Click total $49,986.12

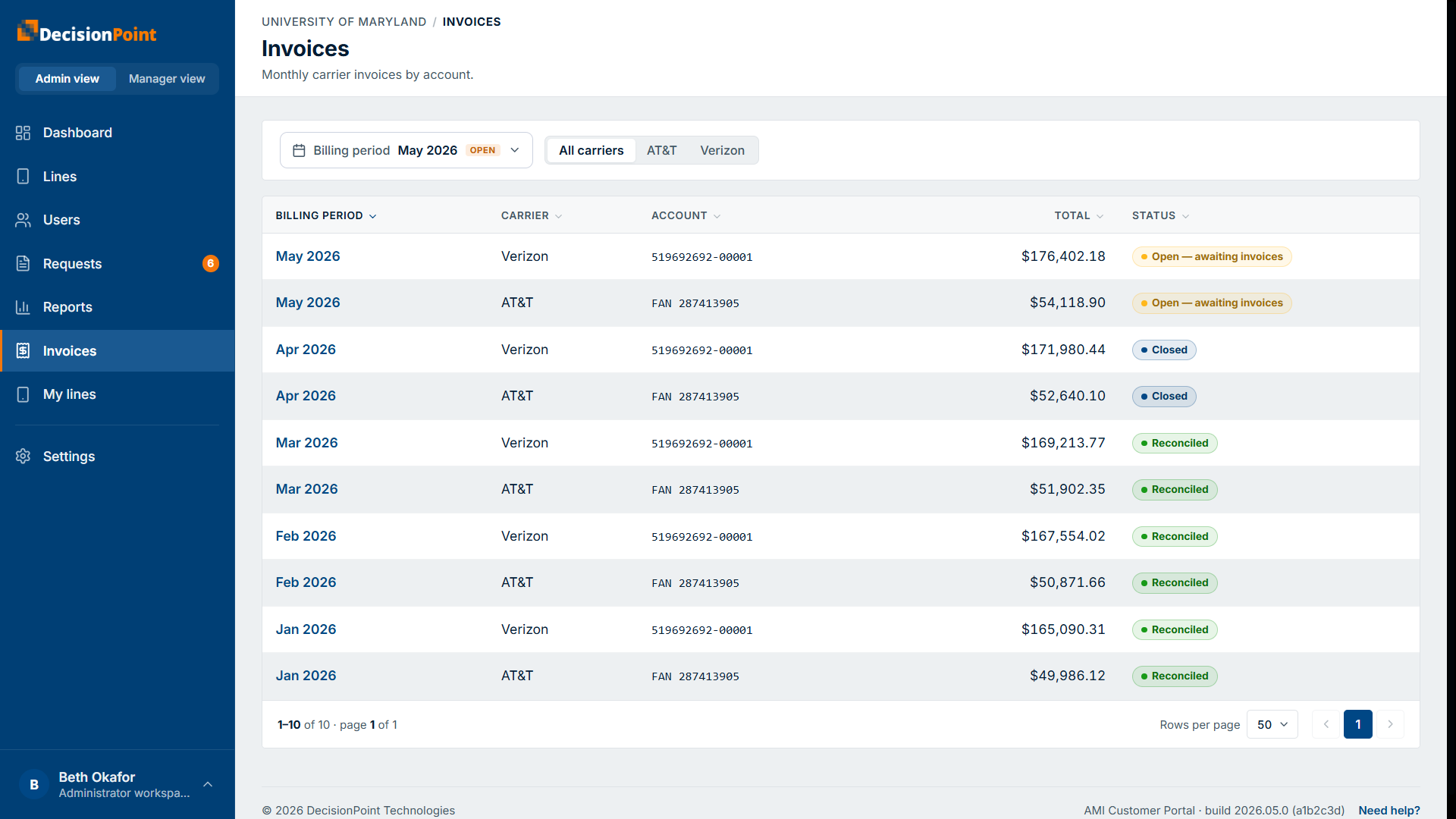pos(1067,676)
